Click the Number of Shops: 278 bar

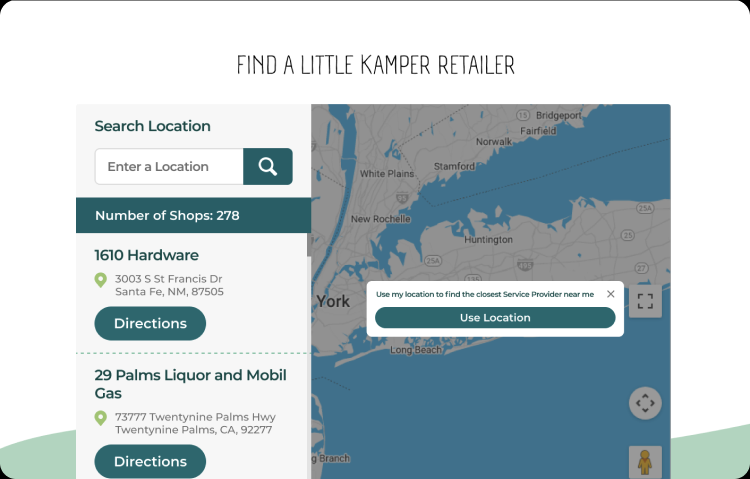click(193, 215)
